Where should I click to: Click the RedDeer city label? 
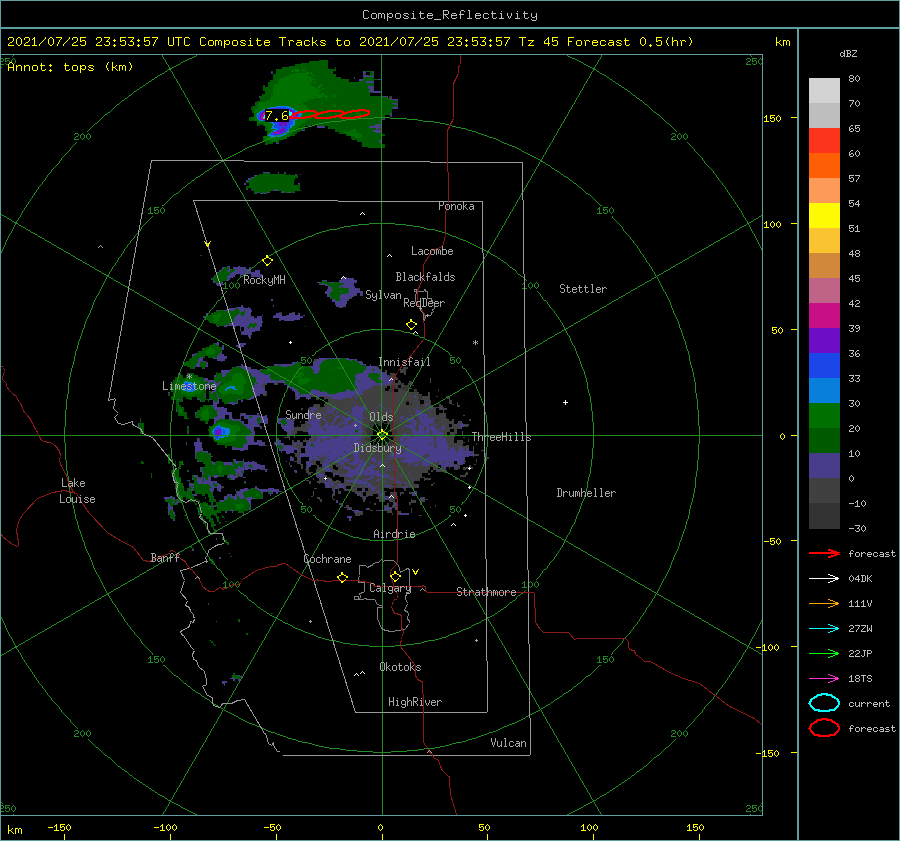click(424, 303)
